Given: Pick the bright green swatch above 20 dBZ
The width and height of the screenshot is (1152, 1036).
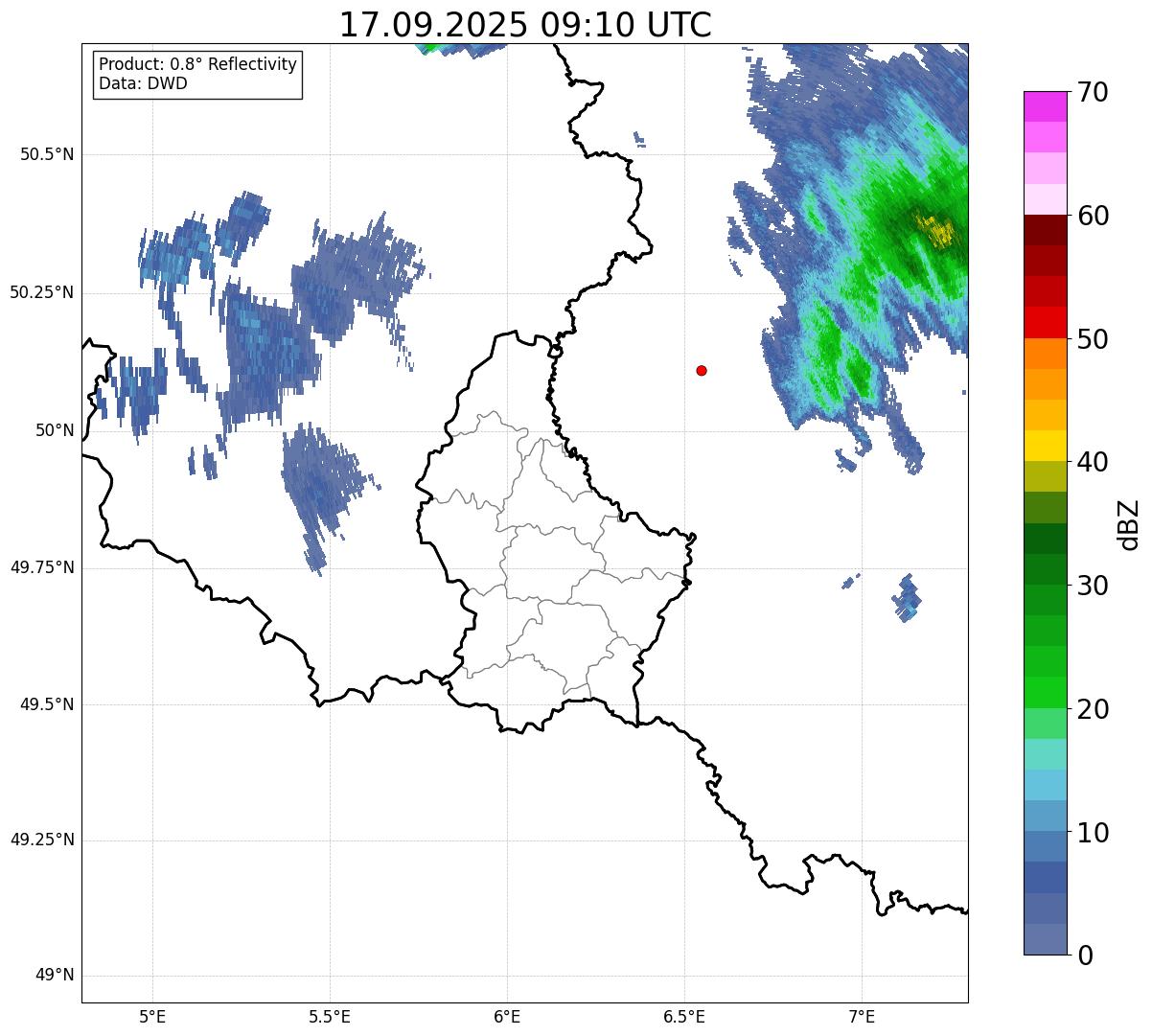Looking at the screenshot, I should click(1046, 693).
